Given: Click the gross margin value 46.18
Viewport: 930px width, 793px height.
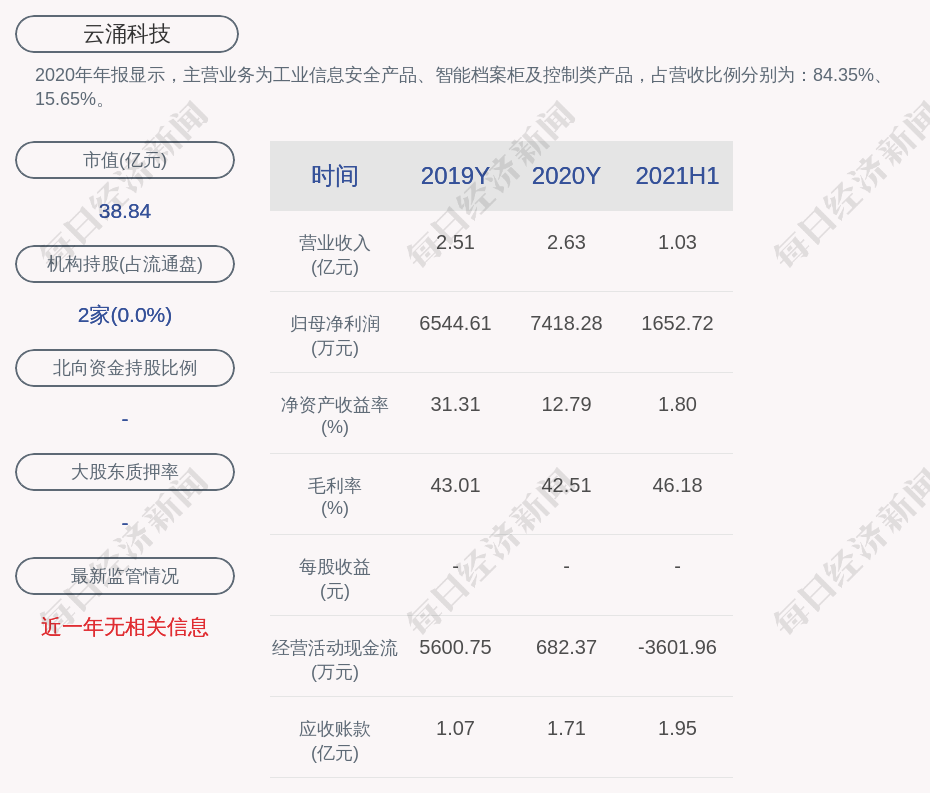Looking at the screenshot, I should 677,486.
